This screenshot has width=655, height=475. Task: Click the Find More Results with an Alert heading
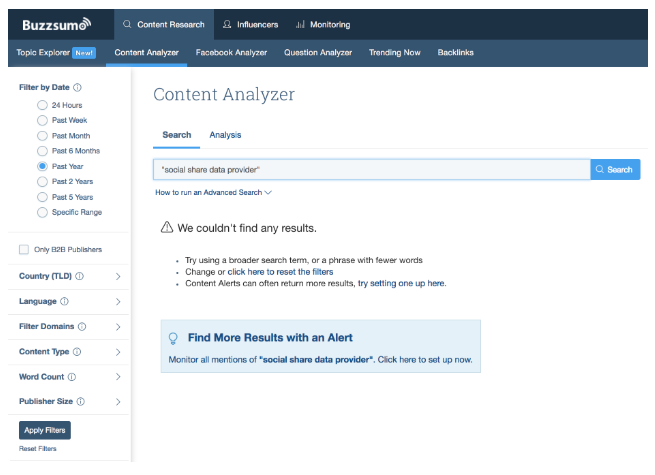coord(270,338)
